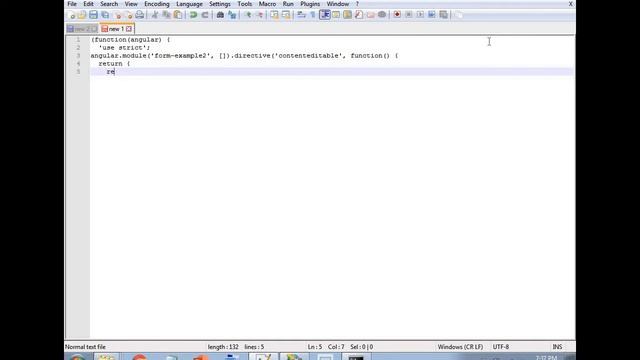Open the Language menu
The image size is (640, 360).
(189, 4)
